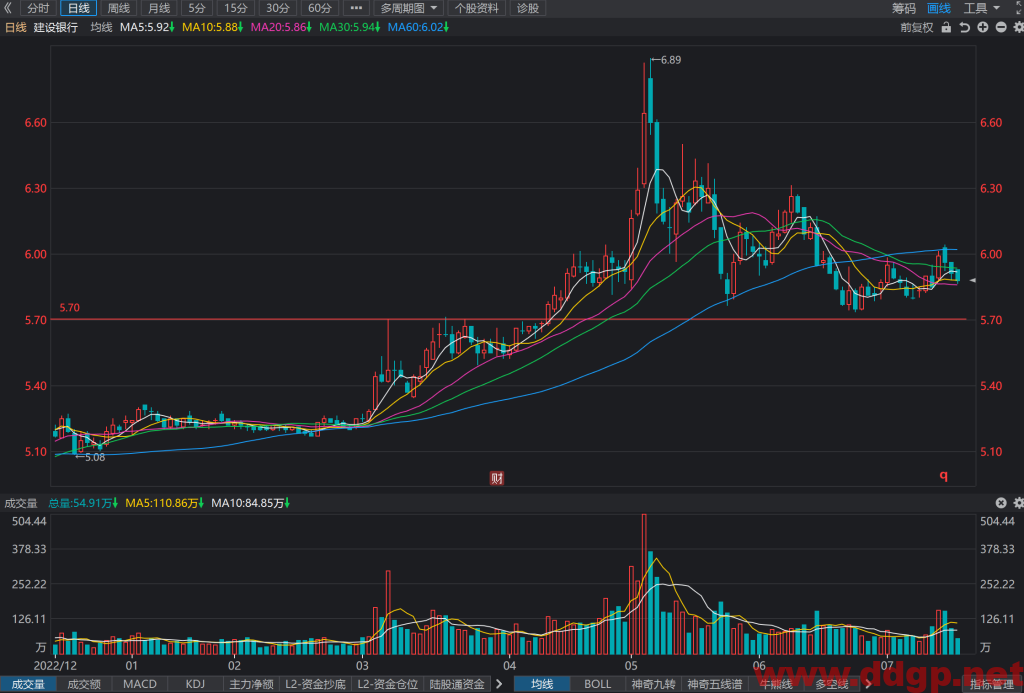Open main chart settings gear
Screen dimensions: 1024x693
tap(1018, 27)
